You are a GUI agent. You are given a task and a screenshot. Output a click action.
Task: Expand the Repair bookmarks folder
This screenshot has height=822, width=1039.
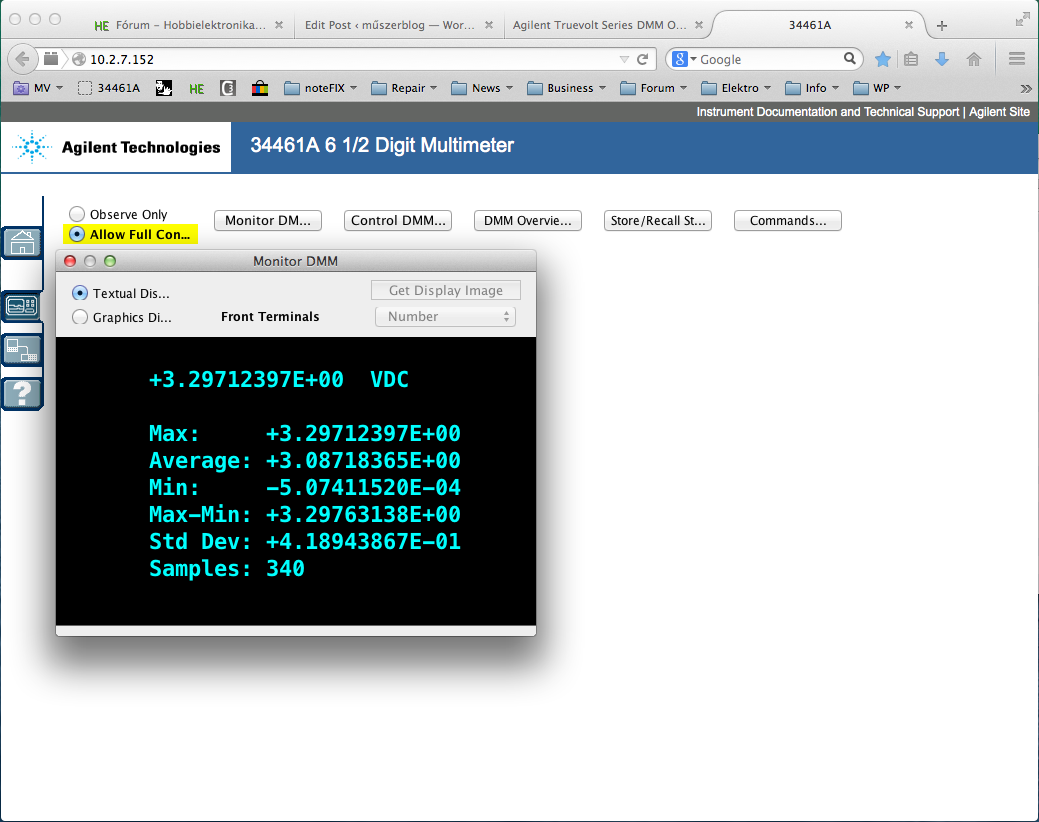pos(404,88)
